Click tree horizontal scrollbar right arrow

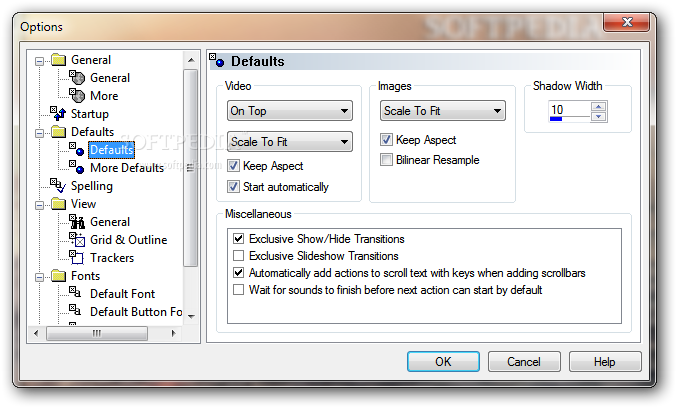(x=174, y=333)
